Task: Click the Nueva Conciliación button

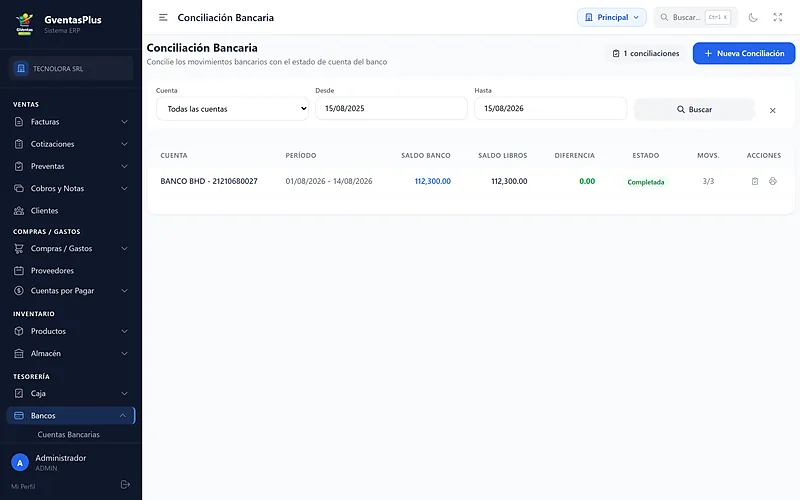Action: coord(744,53)
